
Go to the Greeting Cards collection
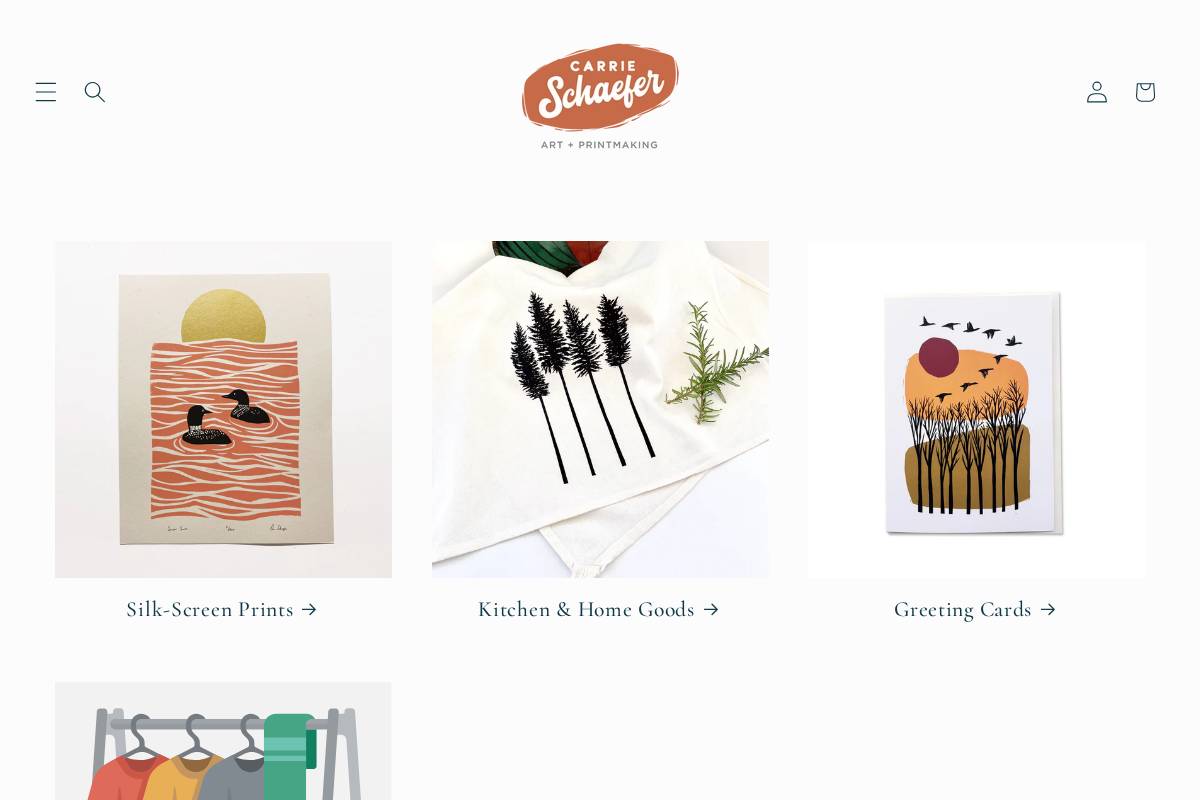coord(975,609)
